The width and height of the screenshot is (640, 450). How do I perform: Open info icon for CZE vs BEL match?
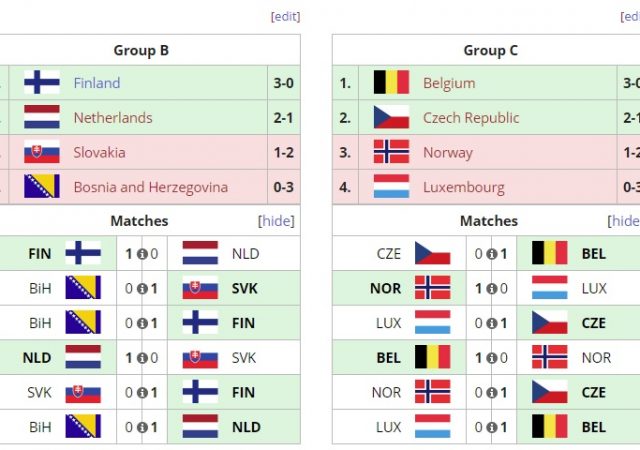point(492,254)
